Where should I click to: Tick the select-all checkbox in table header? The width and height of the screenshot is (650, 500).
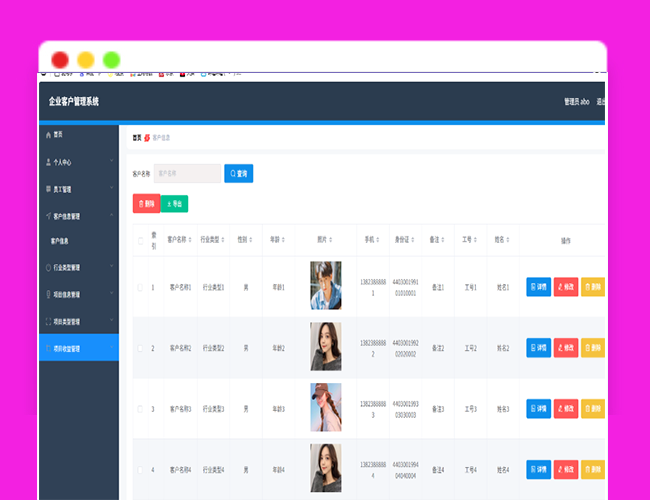(x=141, y=241)
